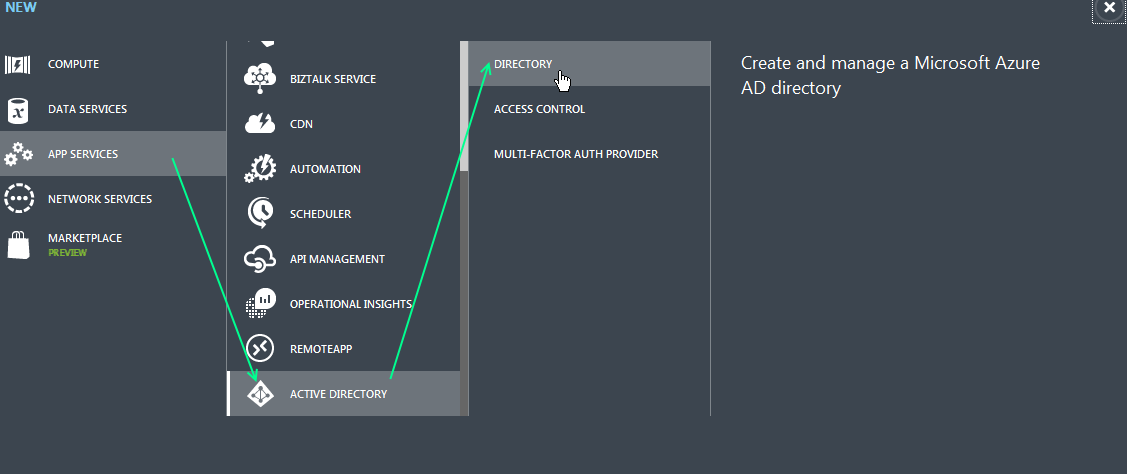Click the RemoteApp circle icon
This screenshot has height=475, width=1127.
(260, 349)
